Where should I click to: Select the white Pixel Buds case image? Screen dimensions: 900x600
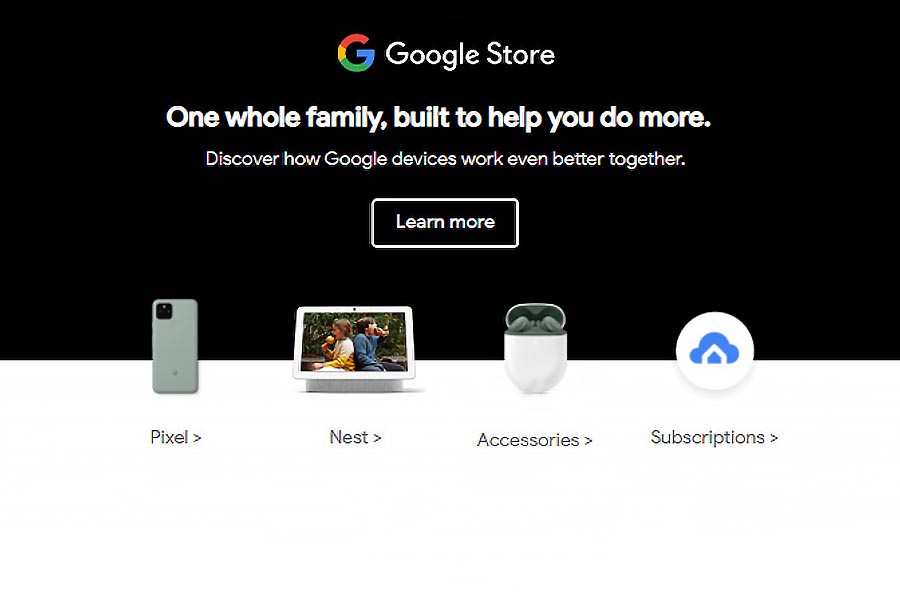(536, 349)
